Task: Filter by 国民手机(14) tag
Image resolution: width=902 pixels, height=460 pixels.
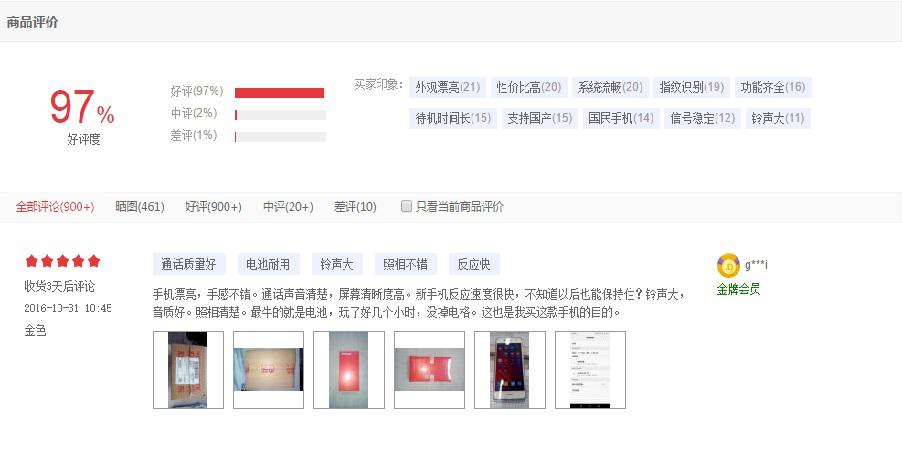Action: (621, 118)
